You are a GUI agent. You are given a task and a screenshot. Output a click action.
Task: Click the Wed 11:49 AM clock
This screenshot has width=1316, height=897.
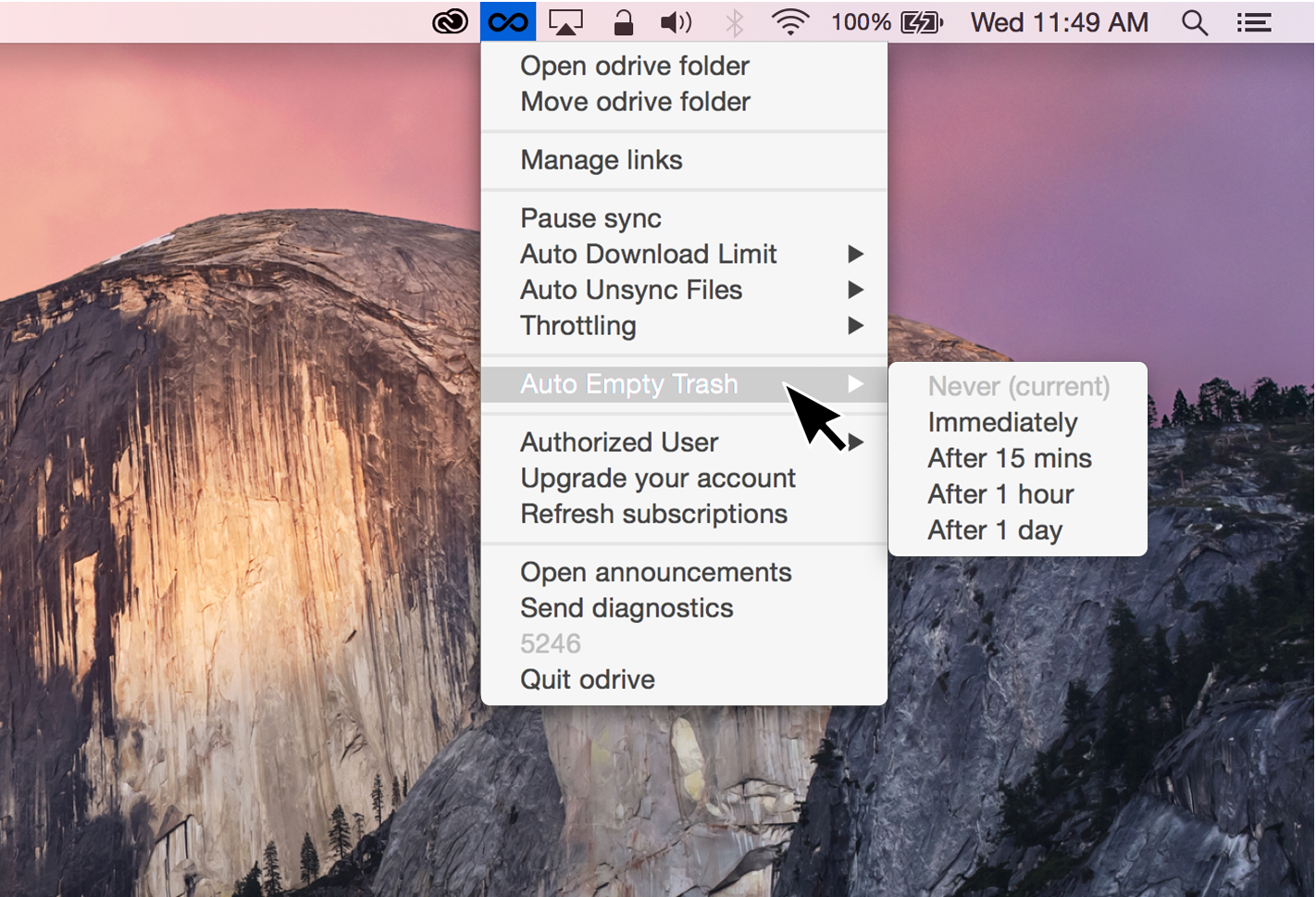1059,22
